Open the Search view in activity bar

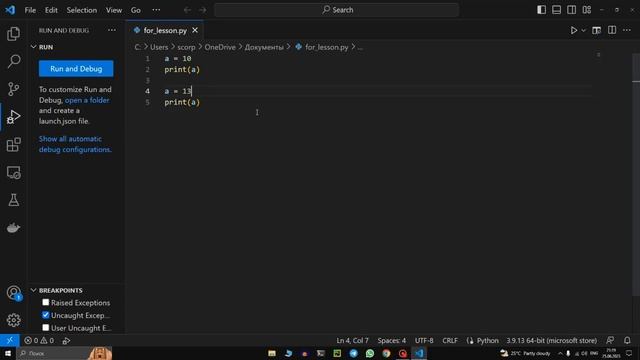[x=13, y=61]
